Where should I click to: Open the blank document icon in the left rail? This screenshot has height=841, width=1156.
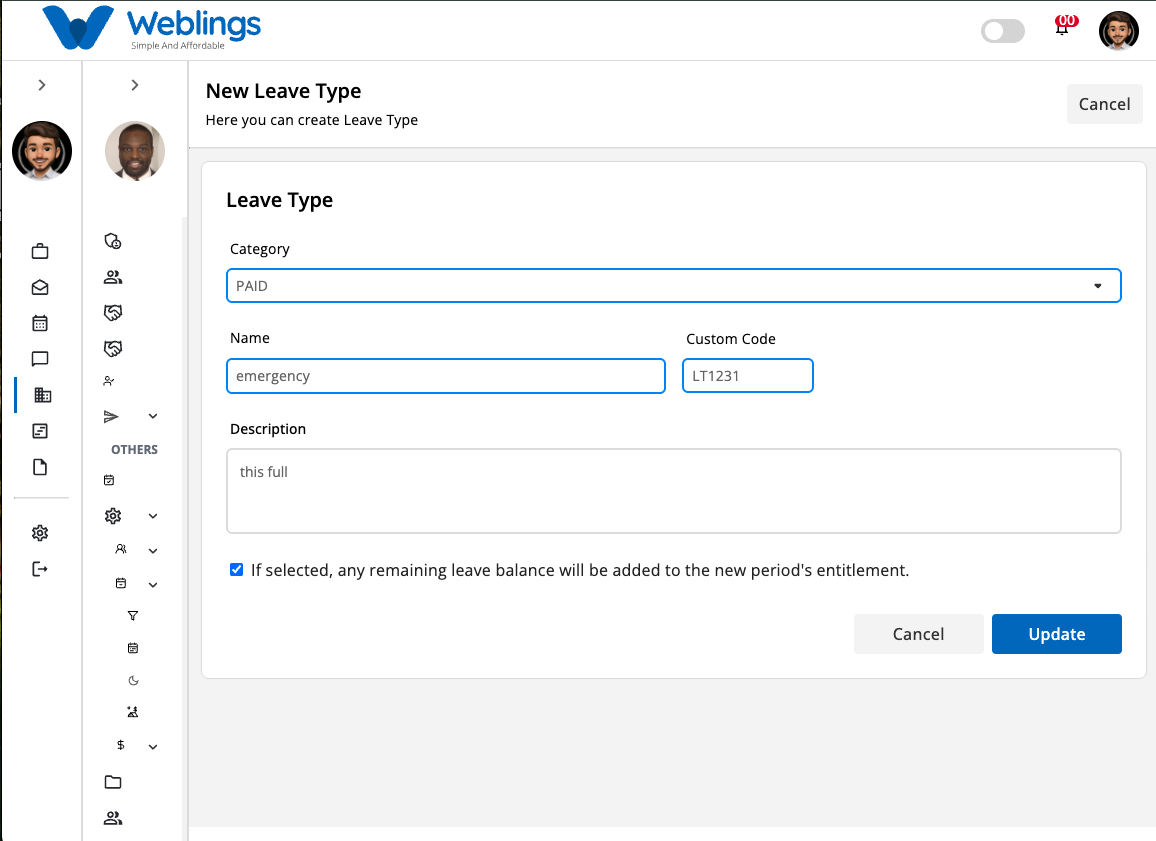[x=40, y=467]
